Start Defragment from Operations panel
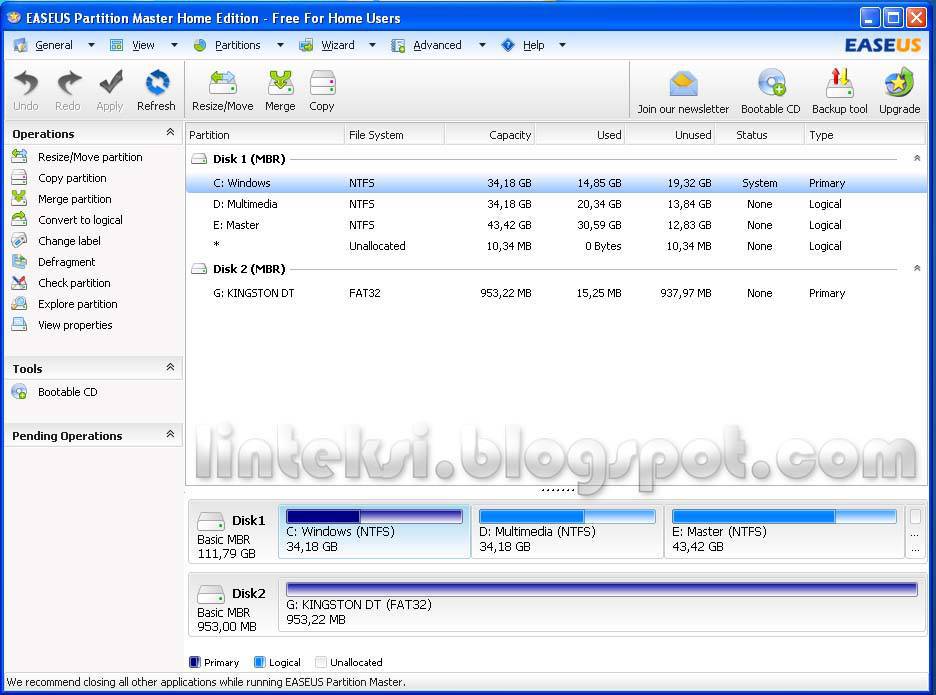The width and height of the screenshot is (936, 695). (x=66, y=262)
